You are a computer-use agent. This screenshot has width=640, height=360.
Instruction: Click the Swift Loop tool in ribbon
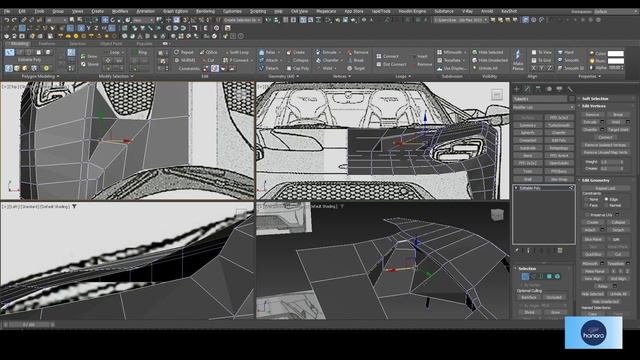[x=236, y=52]
